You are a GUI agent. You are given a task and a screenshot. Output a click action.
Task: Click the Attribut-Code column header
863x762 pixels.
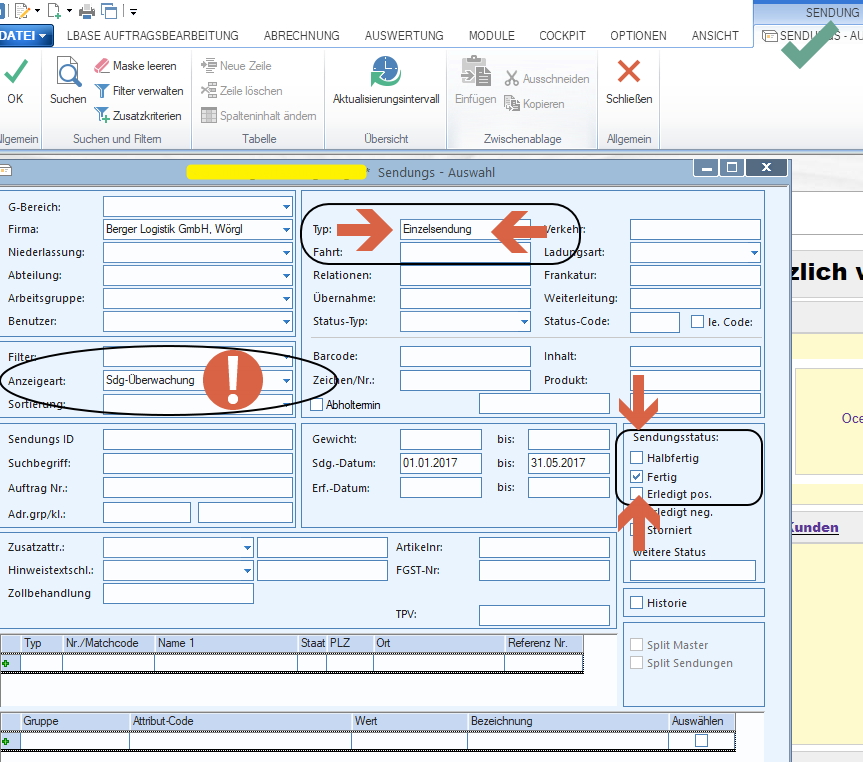241,721
